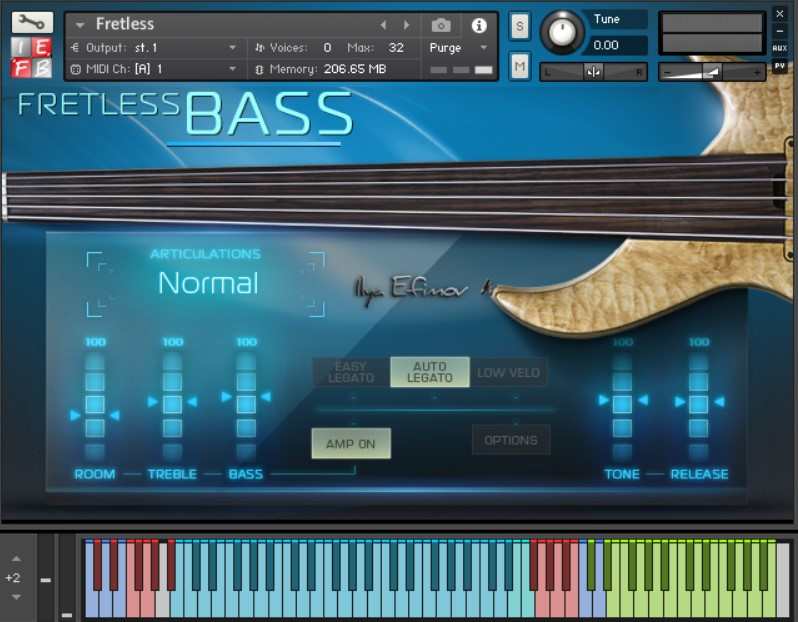Open the OPTIONS button

[510, 440]
